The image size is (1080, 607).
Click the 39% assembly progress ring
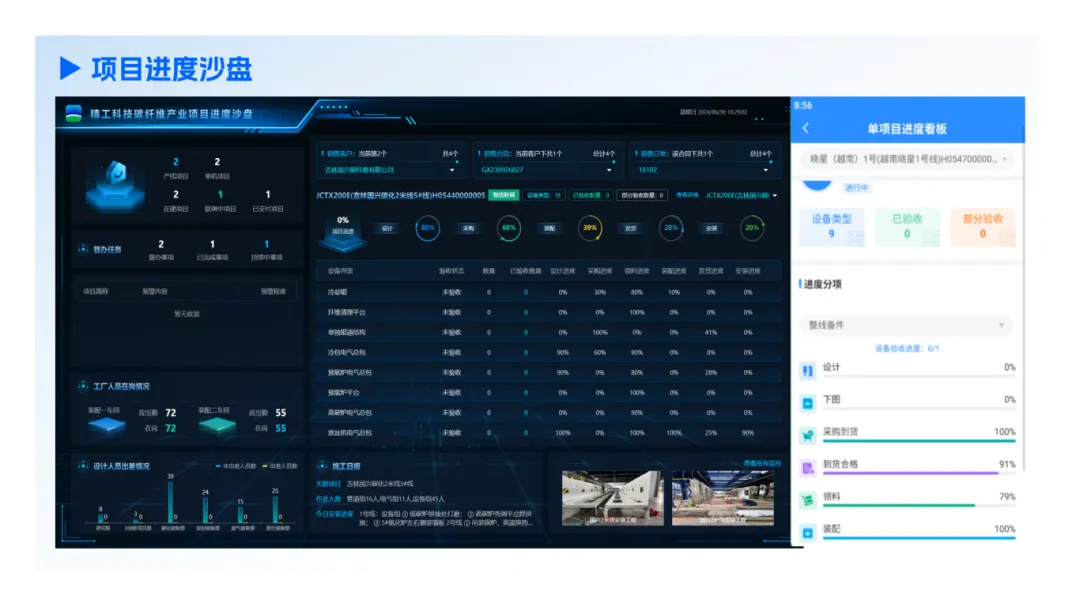point(590,228)
